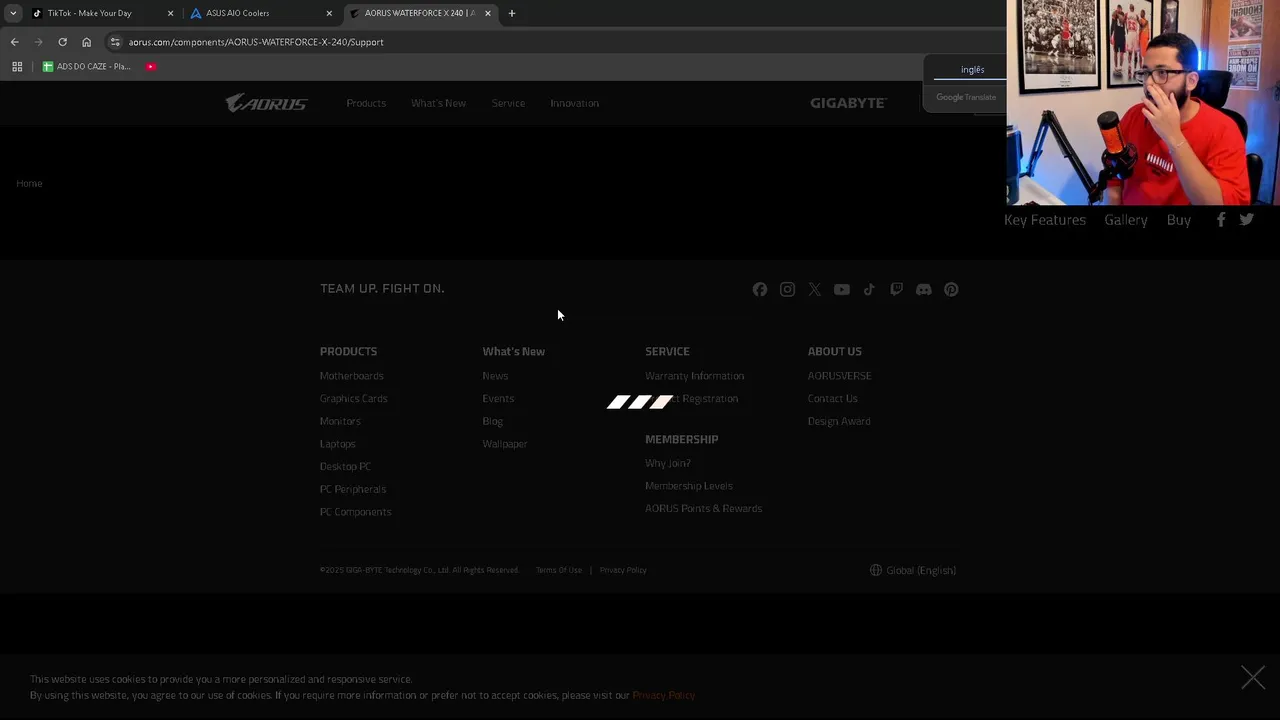
Task: Dismiss the cookie notice with X
Action: pyautogui.click(x=1253, y=677)
